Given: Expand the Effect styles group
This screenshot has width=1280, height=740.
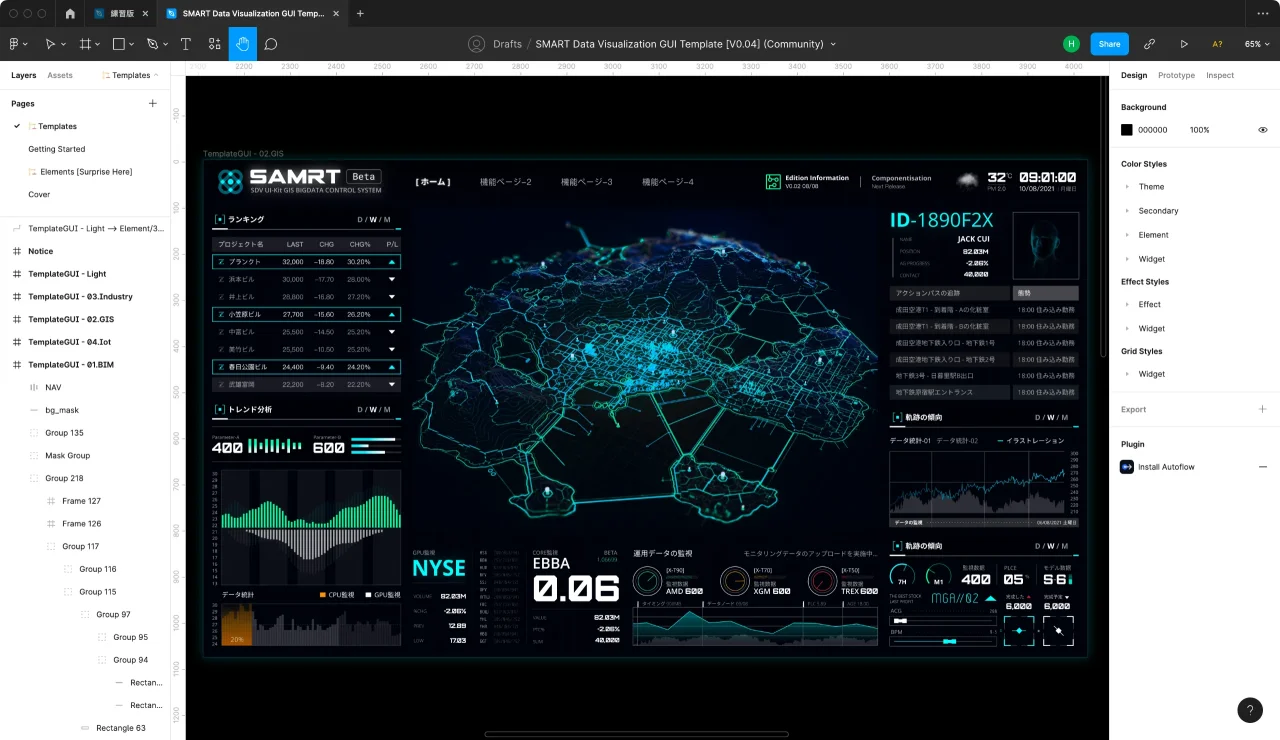Looking at the screenshot, I should click(x=1127, y=305).
